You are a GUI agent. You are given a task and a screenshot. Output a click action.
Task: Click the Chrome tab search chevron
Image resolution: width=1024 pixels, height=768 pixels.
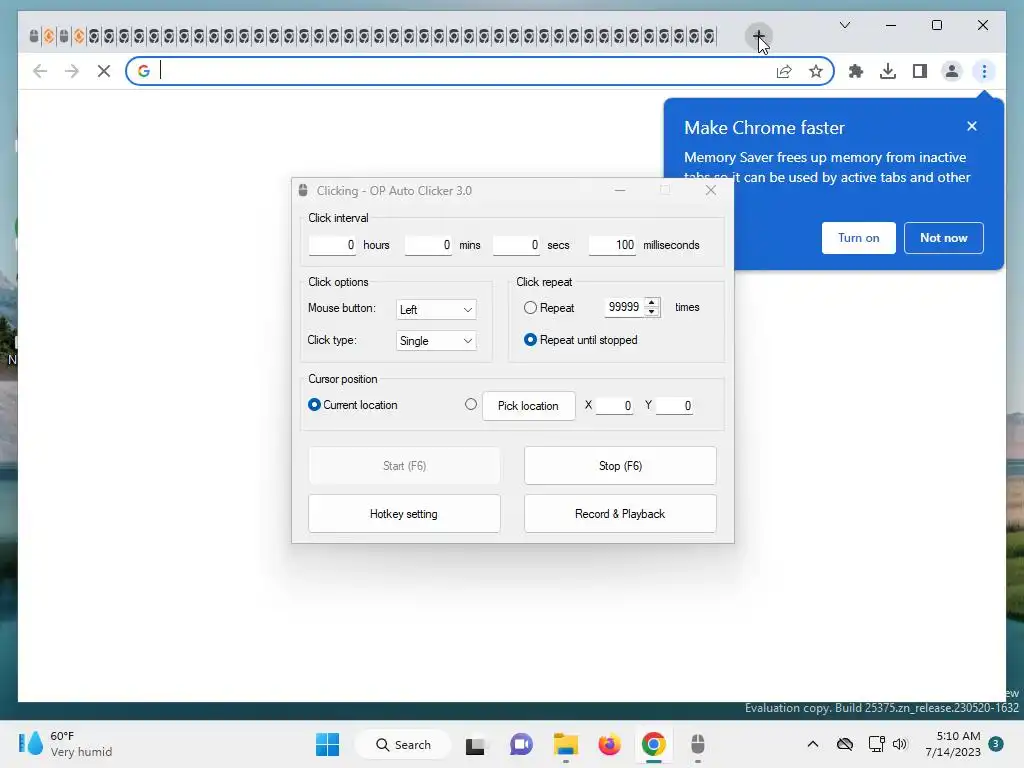pyautogui.click(x=845, y=25)
